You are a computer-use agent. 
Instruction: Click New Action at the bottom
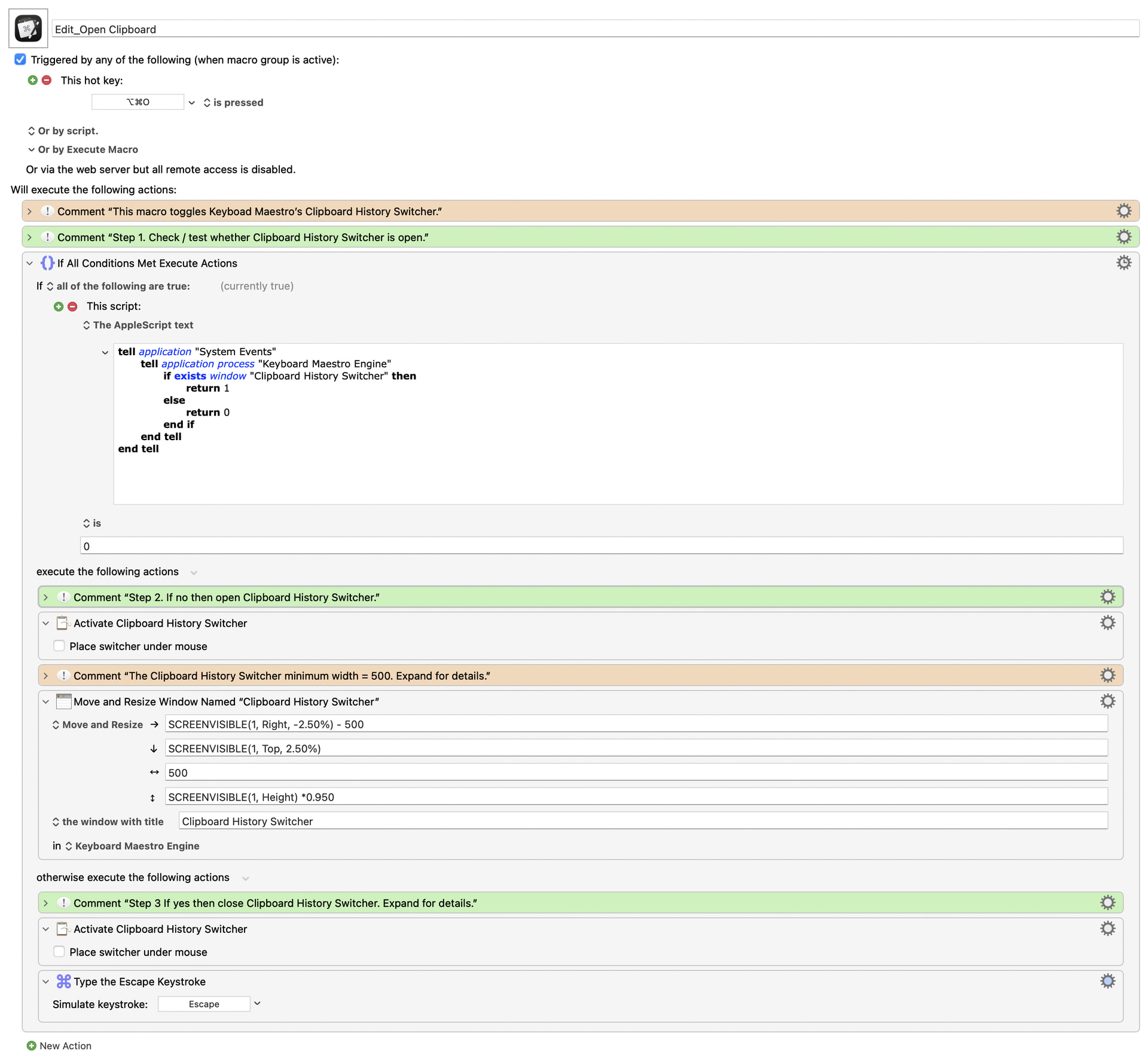point(59,1046)
